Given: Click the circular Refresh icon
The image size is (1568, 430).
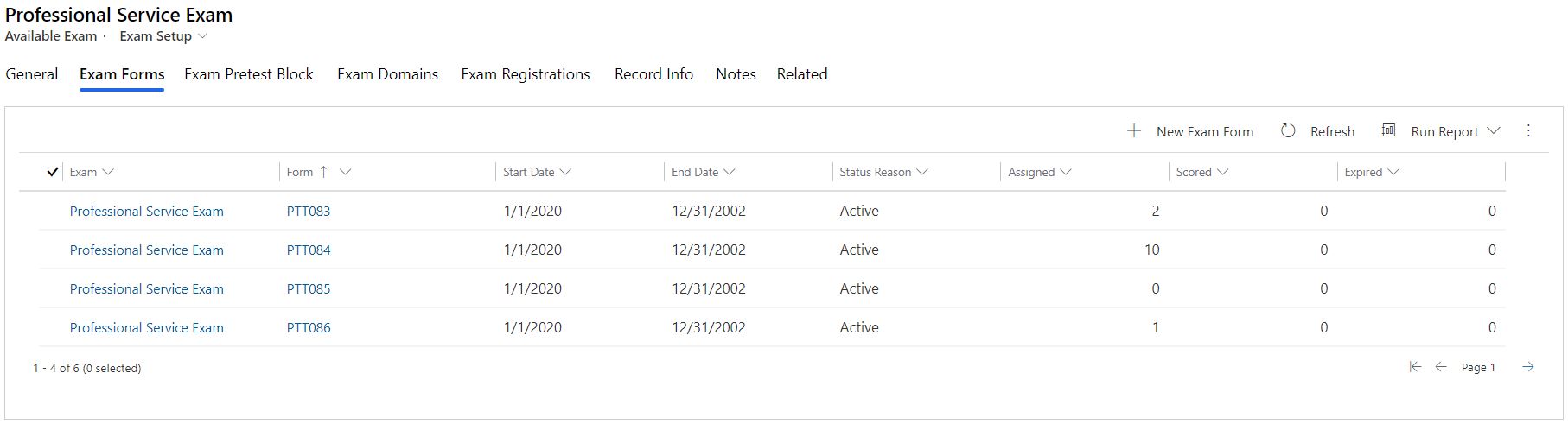Looking at the screenshot, I should pyautogui.click(x=1288, y=131).
